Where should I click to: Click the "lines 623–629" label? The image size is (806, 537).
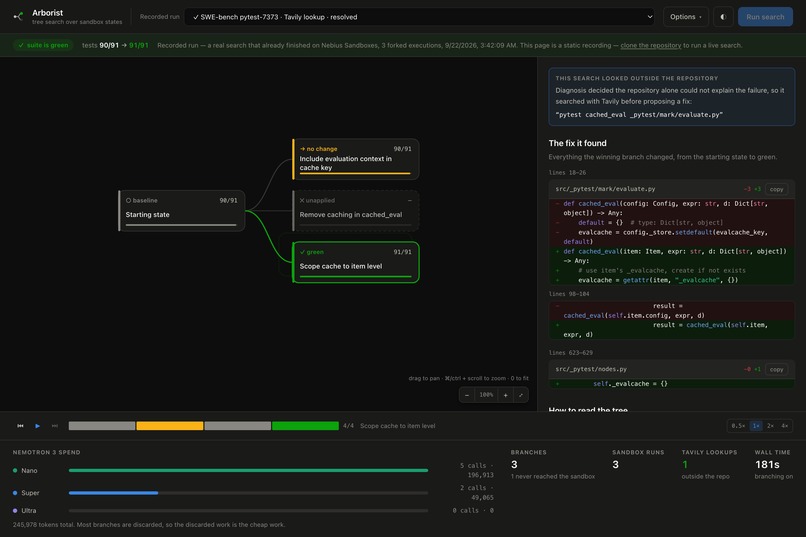[570, 353]
